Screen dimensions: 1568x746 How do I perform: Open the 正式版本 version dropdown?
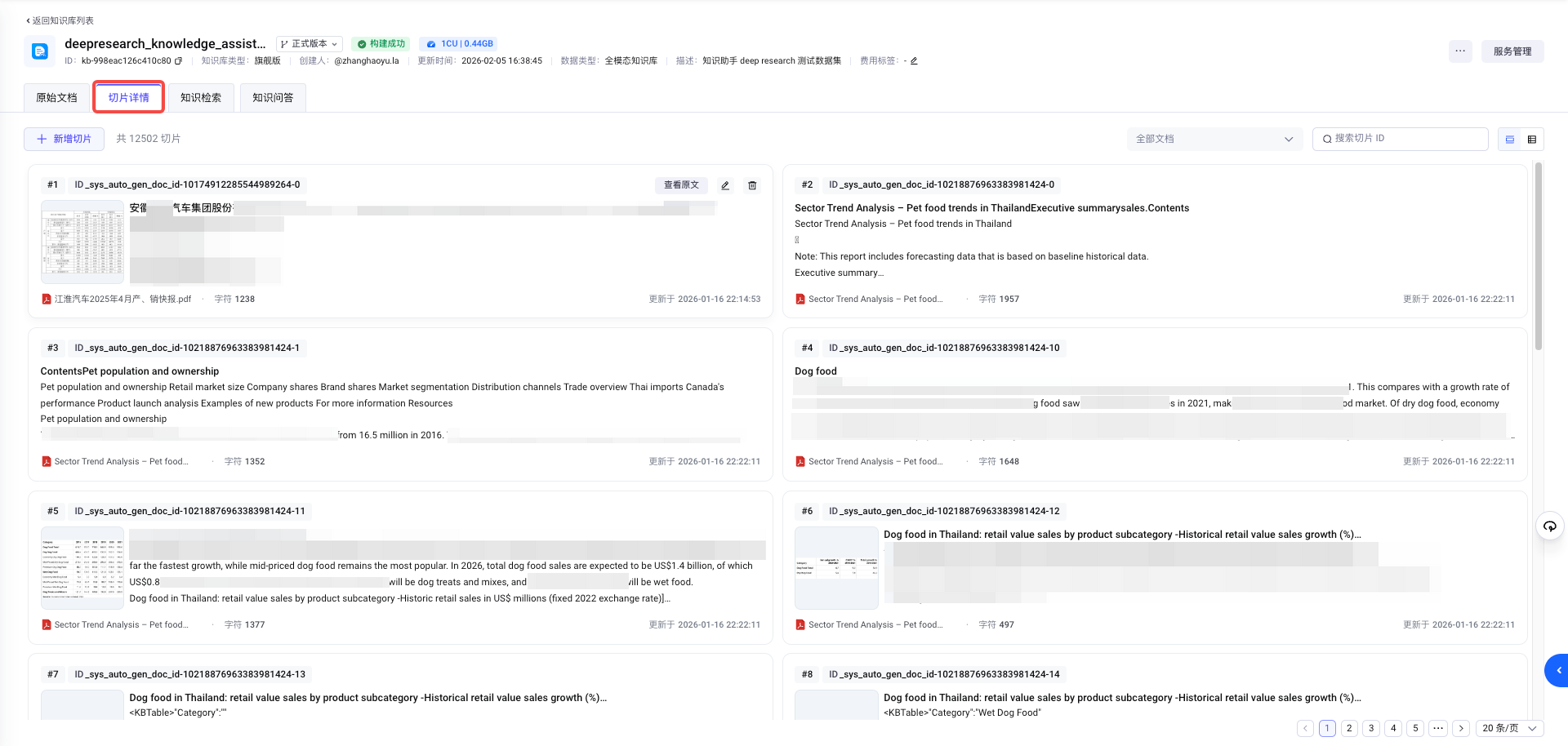310,44
